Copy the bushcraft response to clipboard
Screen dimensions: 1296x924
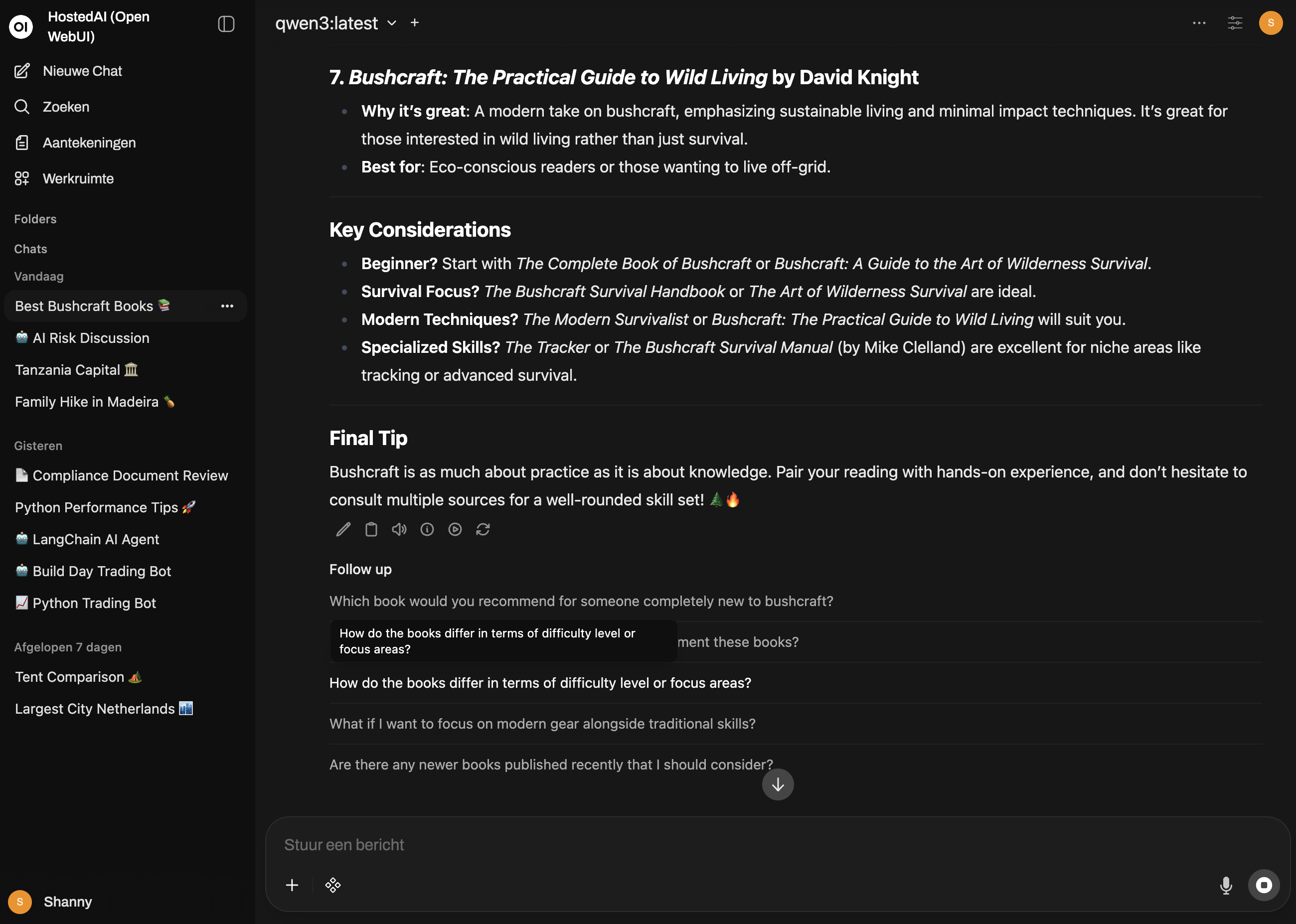[x=371, y=529]
